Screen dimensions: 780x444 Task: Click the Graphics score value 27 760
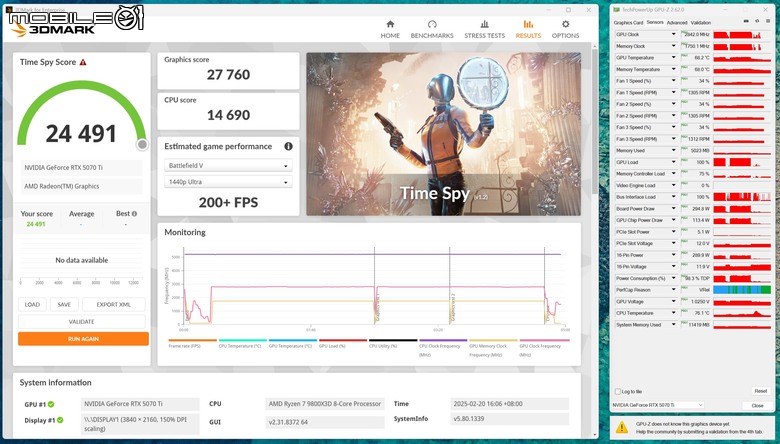click(x=228, y=75)
